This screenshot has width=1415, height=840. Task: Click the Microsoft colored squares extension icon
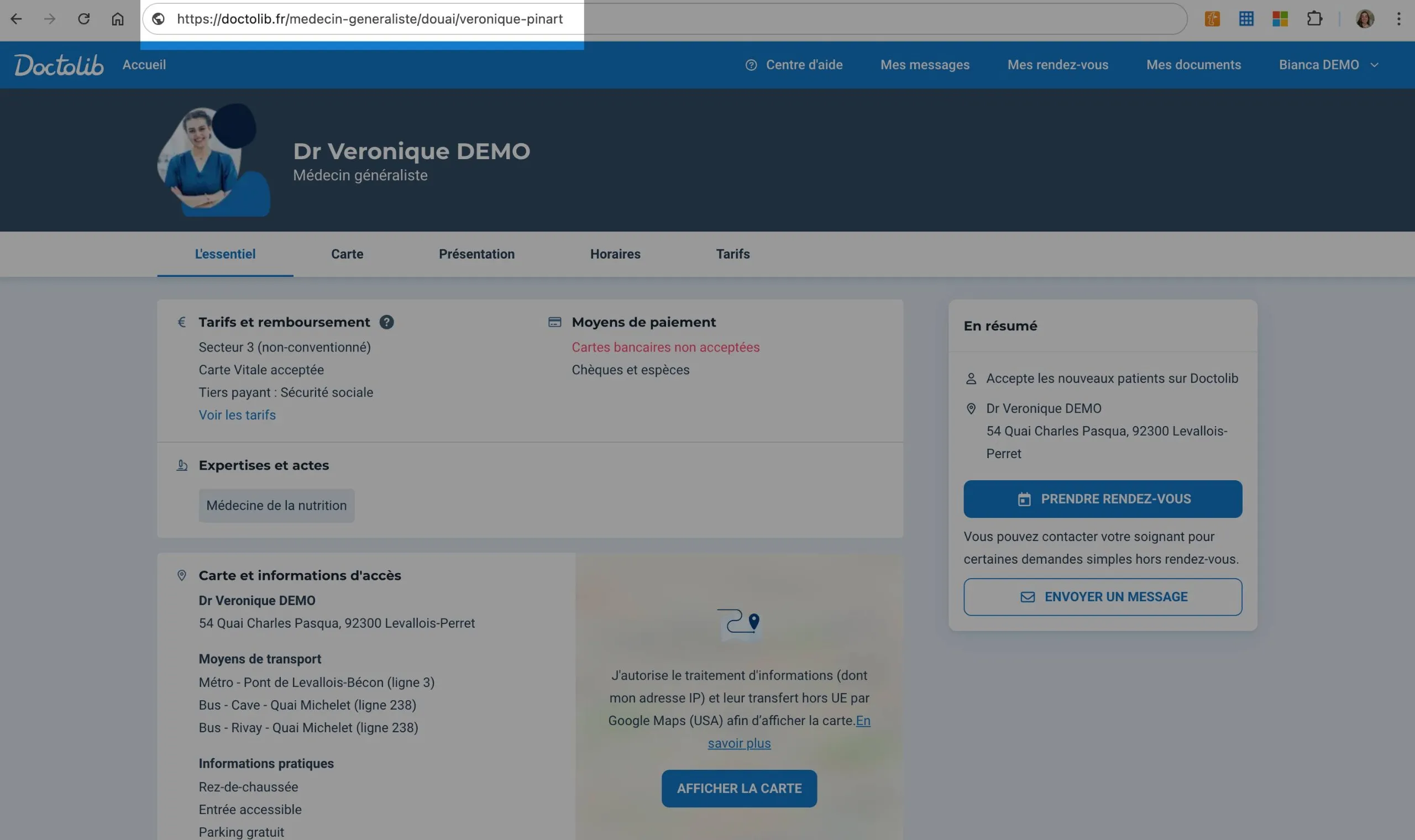[x=1280, y=19]
